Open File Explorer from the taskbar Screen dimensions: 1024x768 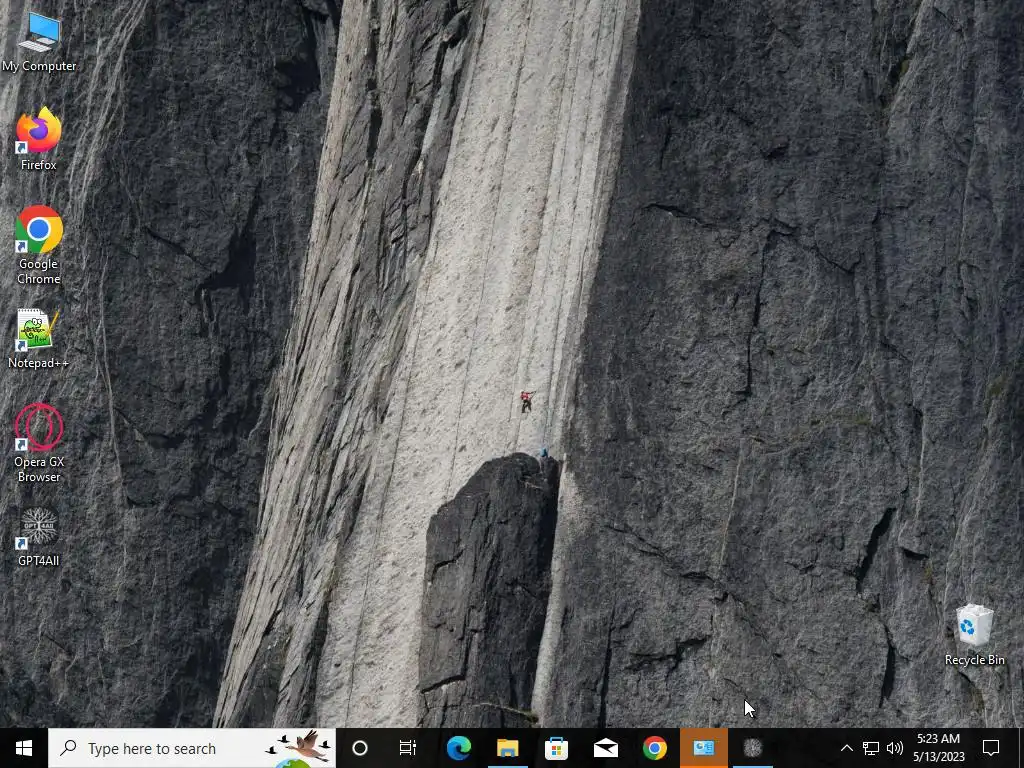pyautogui.click(x=507, y=748)
